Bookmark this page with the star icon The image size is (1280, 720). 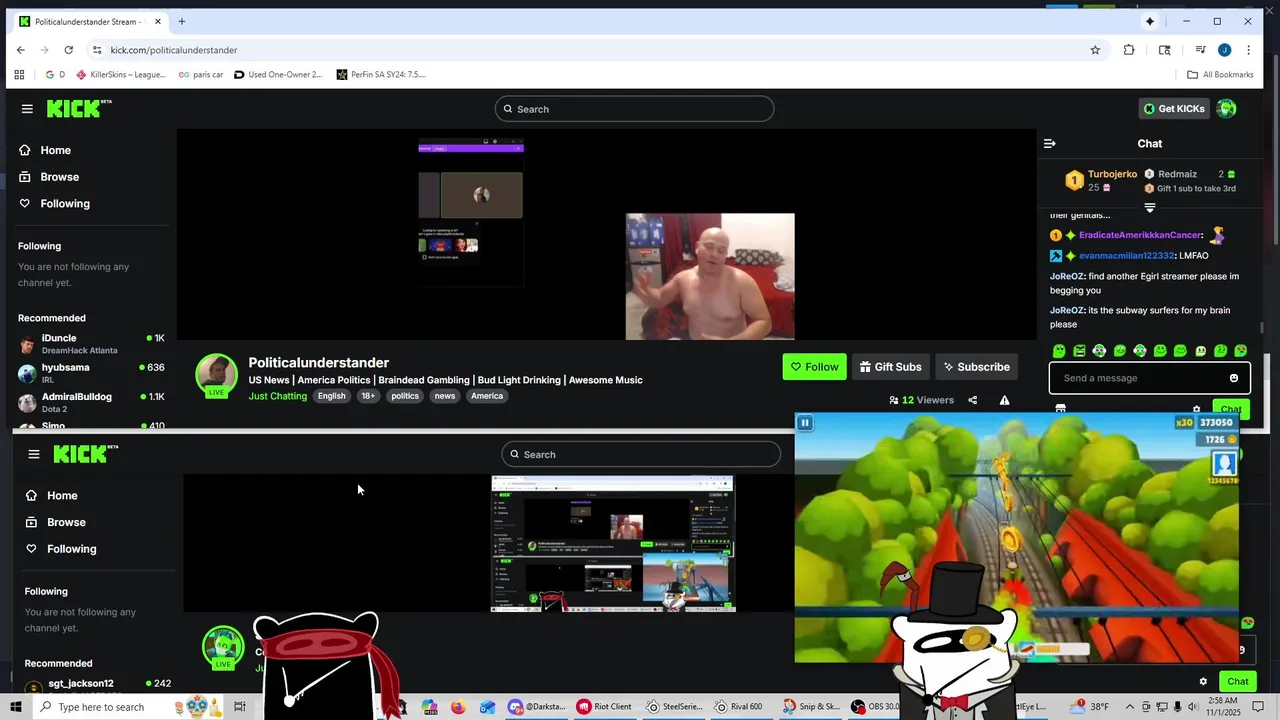point(1095,50)
